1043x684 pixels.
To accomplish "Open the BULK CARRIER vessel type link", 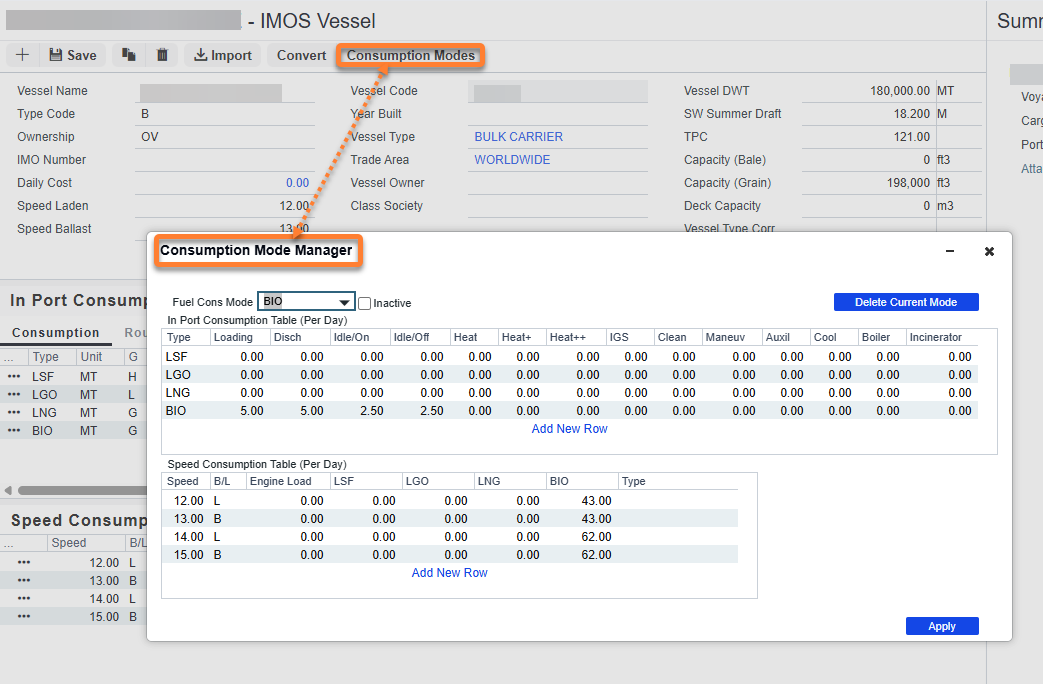I will (518, 136).
